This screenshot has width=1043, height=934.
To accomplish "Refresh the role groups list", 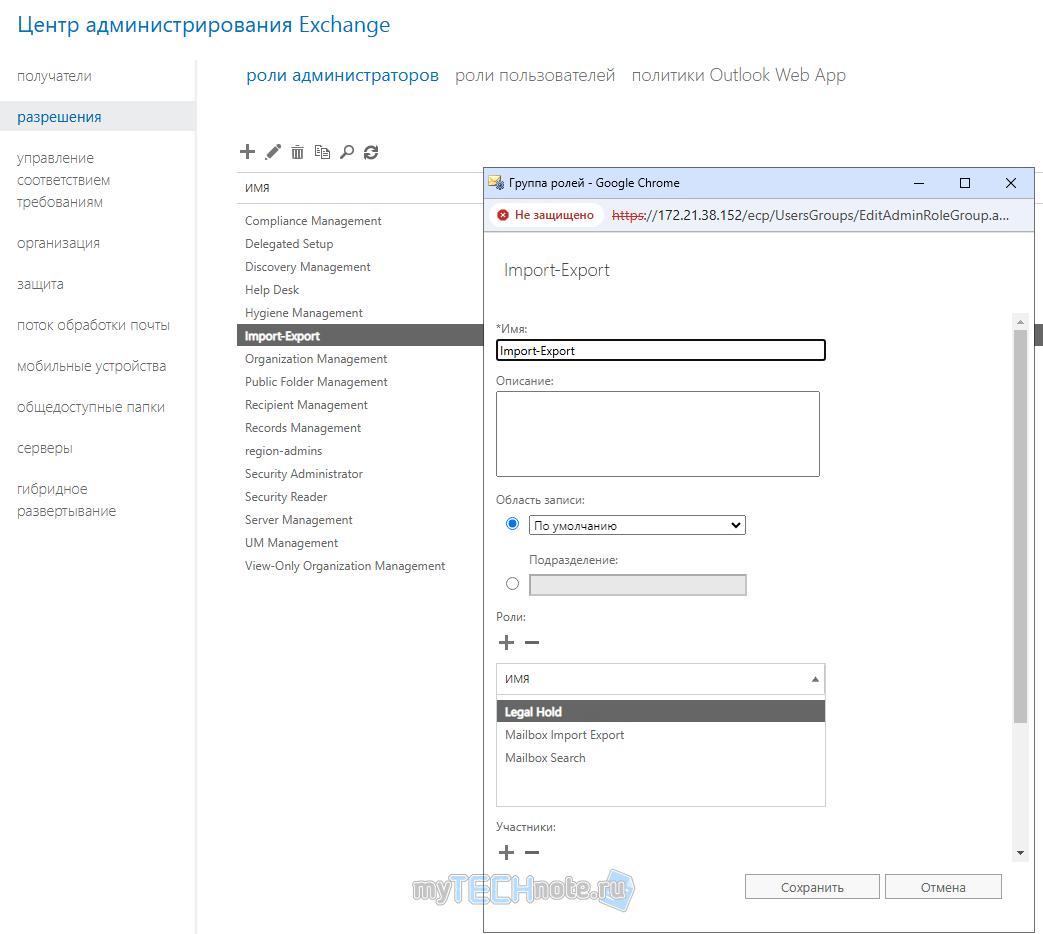I will [x=371, y=152].
